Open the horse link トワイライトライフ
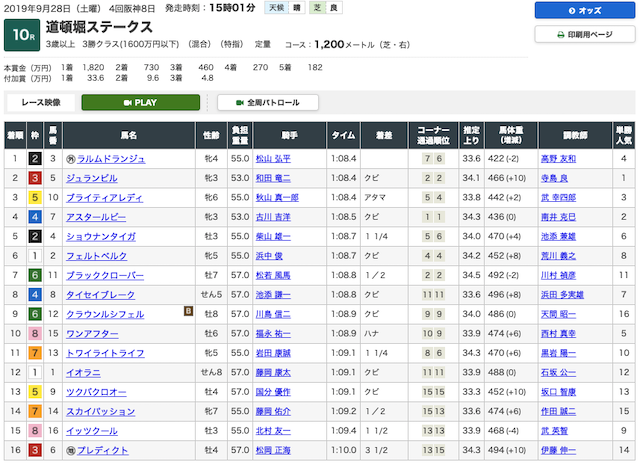 click(105, 354)
